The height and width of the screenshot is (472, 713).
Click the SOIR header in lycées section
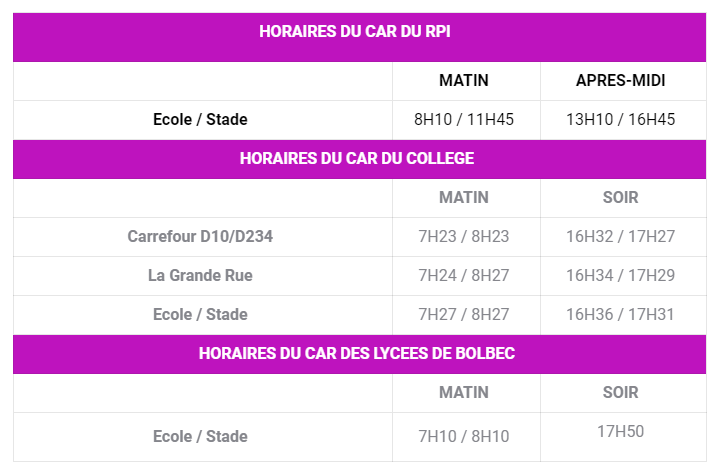point(621,392)
